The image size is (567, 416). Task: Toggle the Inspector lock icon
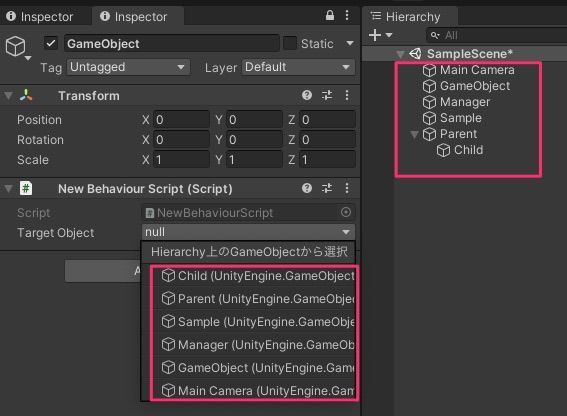[x=329, y=16]
